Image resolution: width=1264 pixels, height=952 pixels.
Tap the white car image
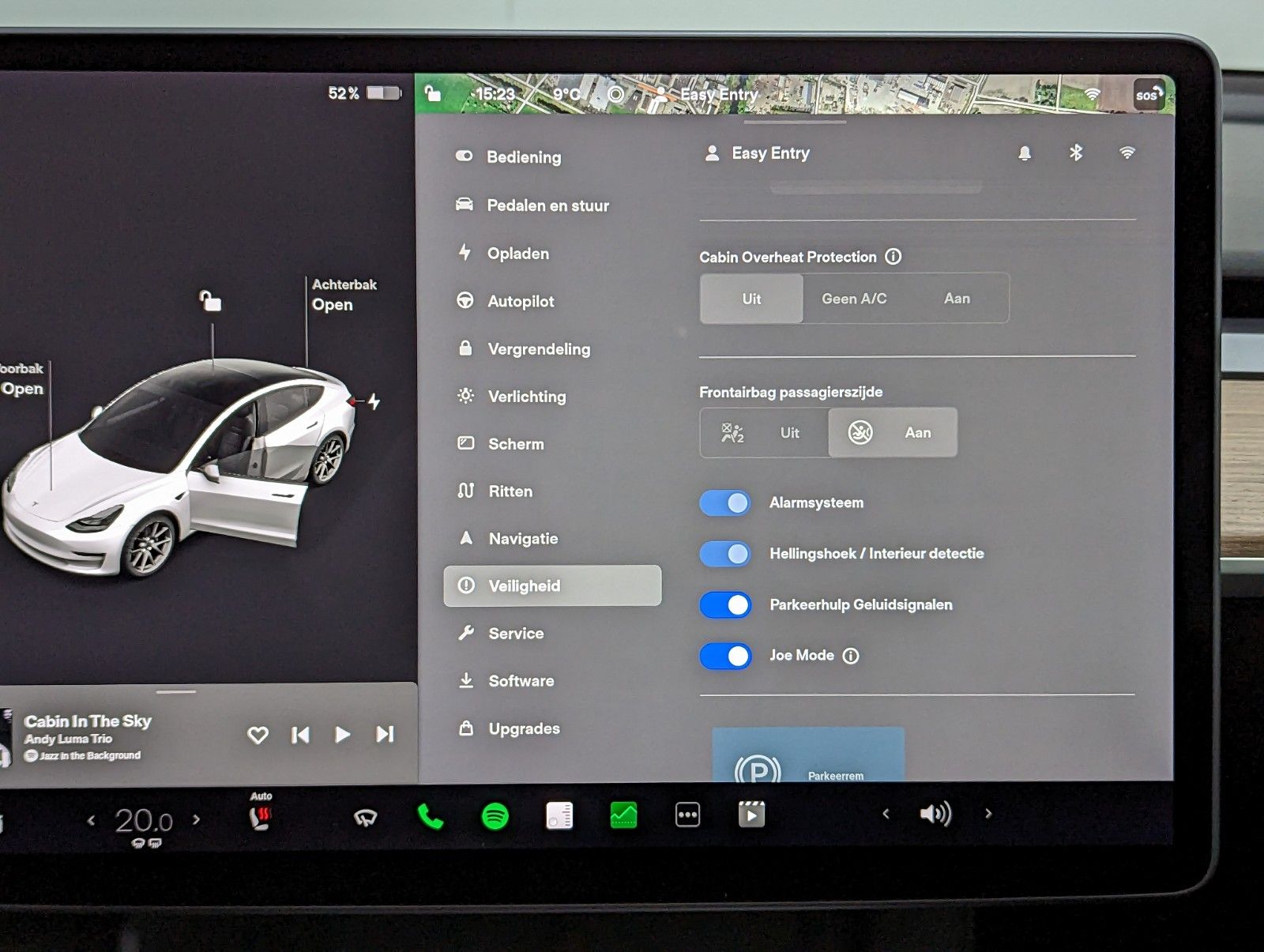coord(180,469)
